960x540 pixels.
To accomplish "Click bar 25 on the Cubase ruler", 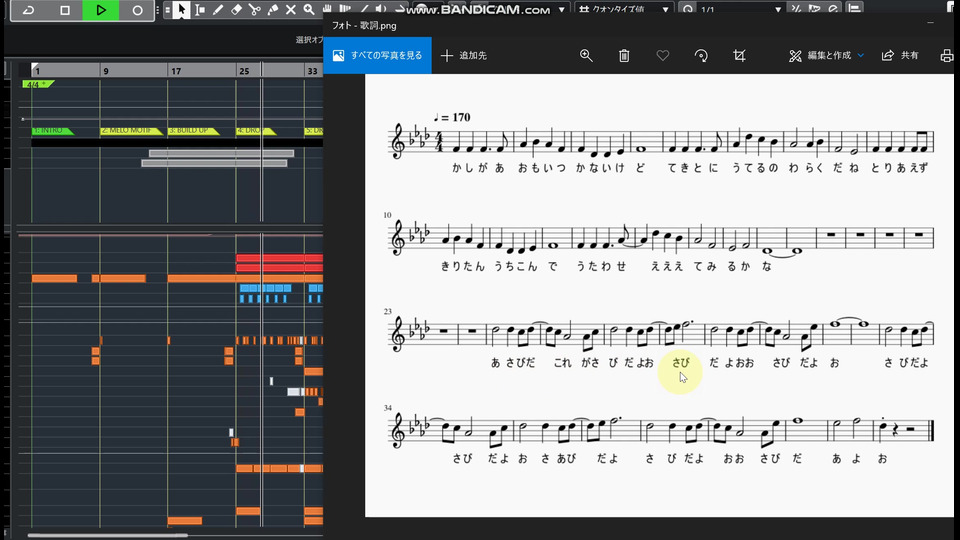I will (244, 71).
